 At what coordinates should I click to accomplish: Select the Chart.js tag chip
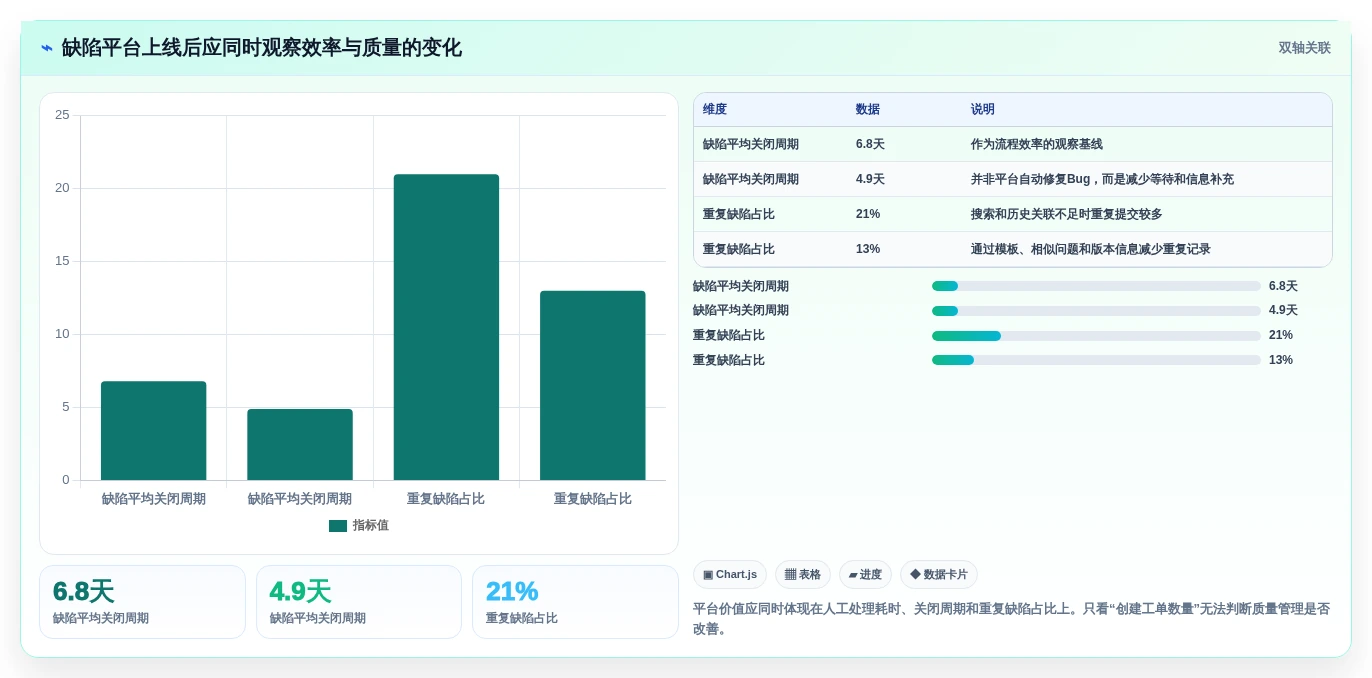[730, 575]
